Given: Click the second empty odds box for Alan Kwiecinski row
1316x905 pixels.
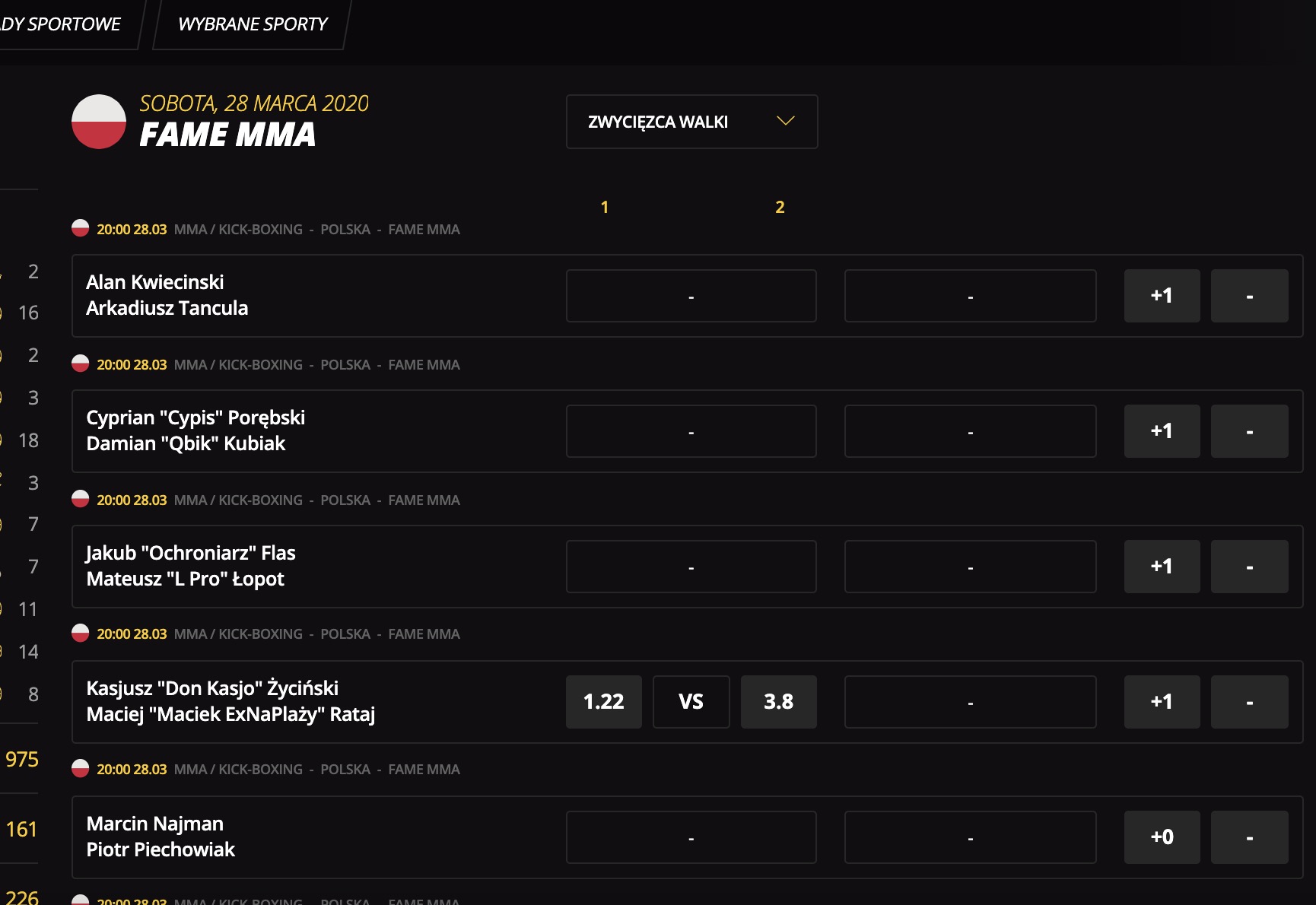Looking at the screenshot, I should click(970, 296).
